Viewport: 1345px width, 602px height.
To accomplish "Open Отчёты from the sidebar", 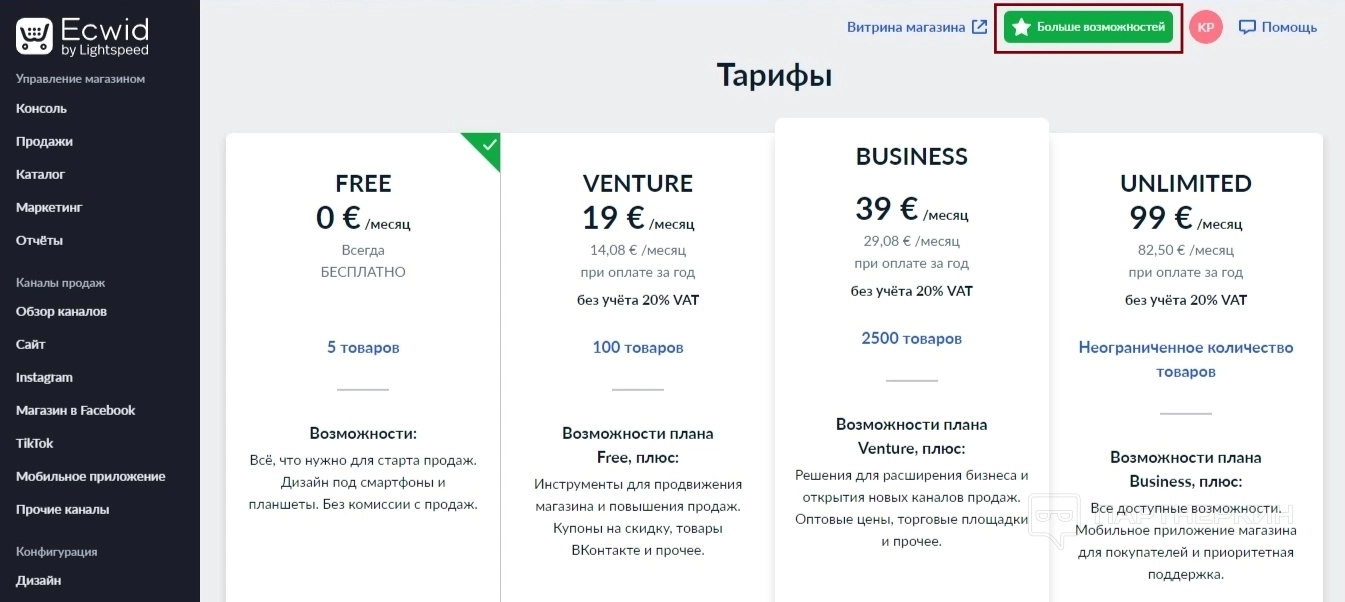I will tap(39, 240).
